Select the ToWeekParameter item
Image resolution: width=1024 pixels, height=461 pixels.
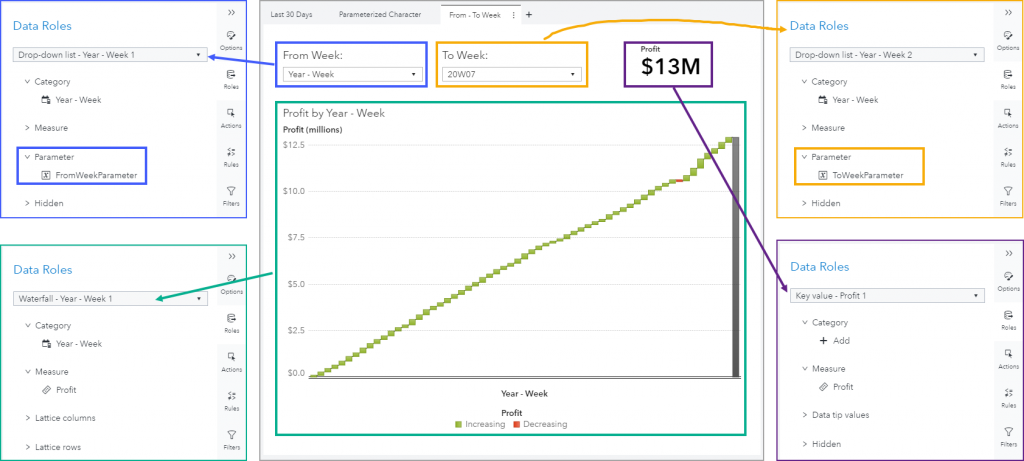[x=868, y=175]
